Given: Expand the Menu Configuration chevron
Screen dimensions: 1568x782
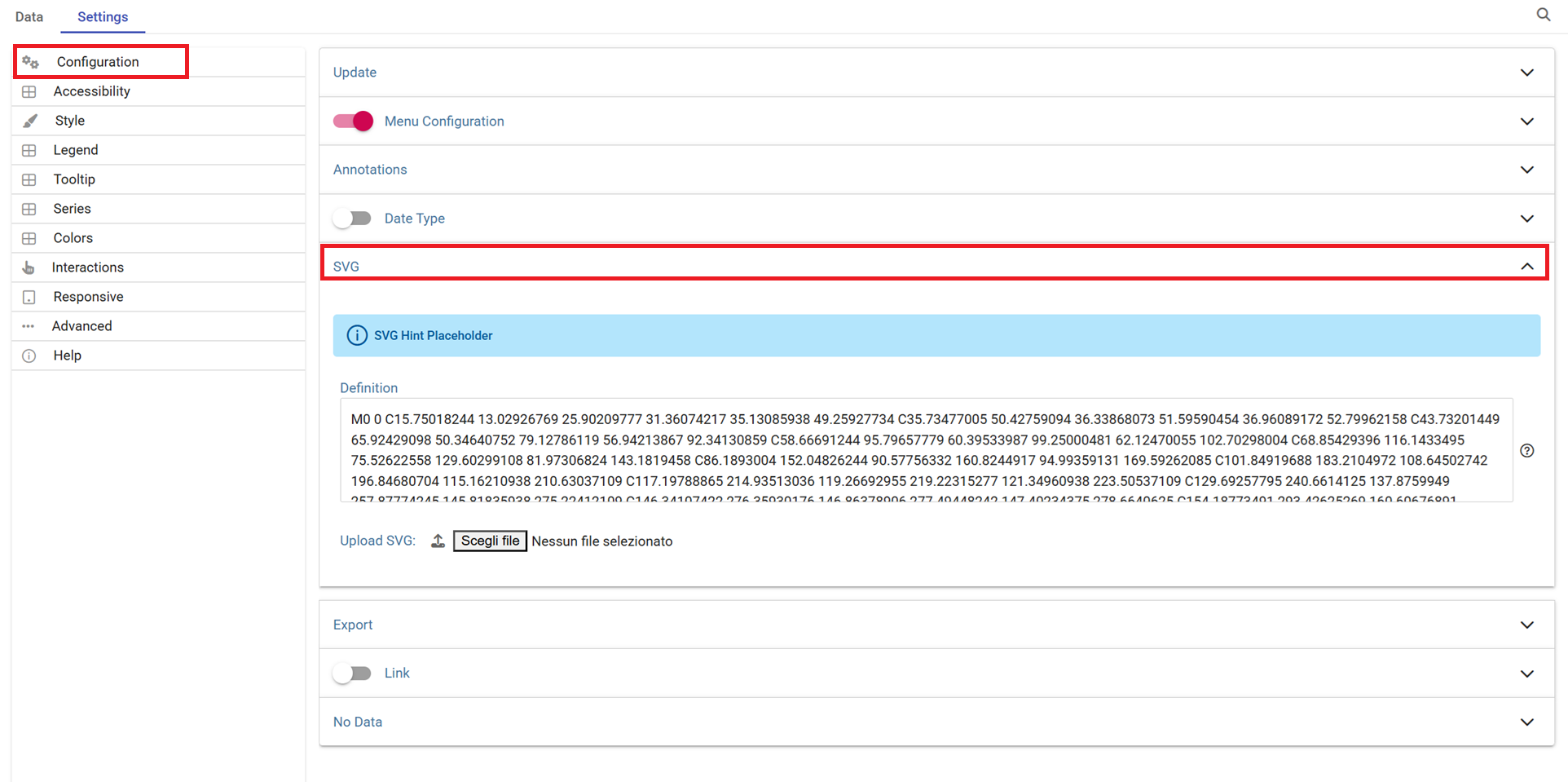Looking at the screenshot, I should (1527, 121).
